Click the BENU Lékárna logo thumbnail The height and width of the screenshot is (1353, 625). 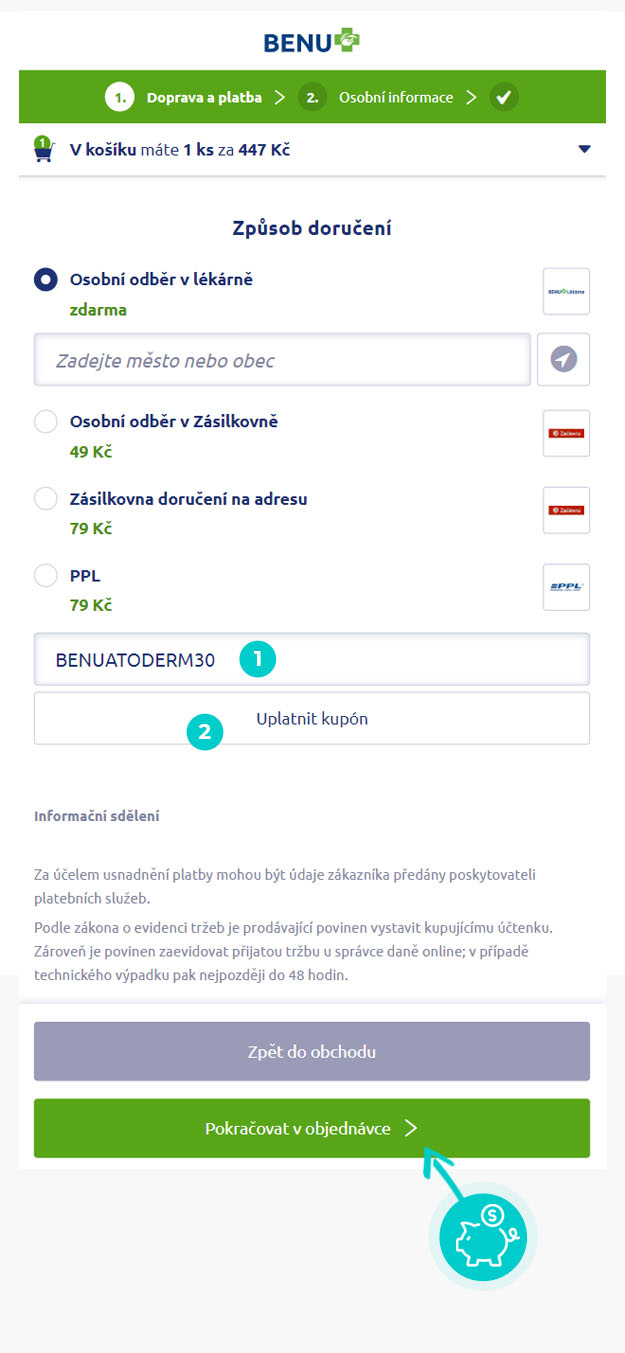click(x=566, y=292)
